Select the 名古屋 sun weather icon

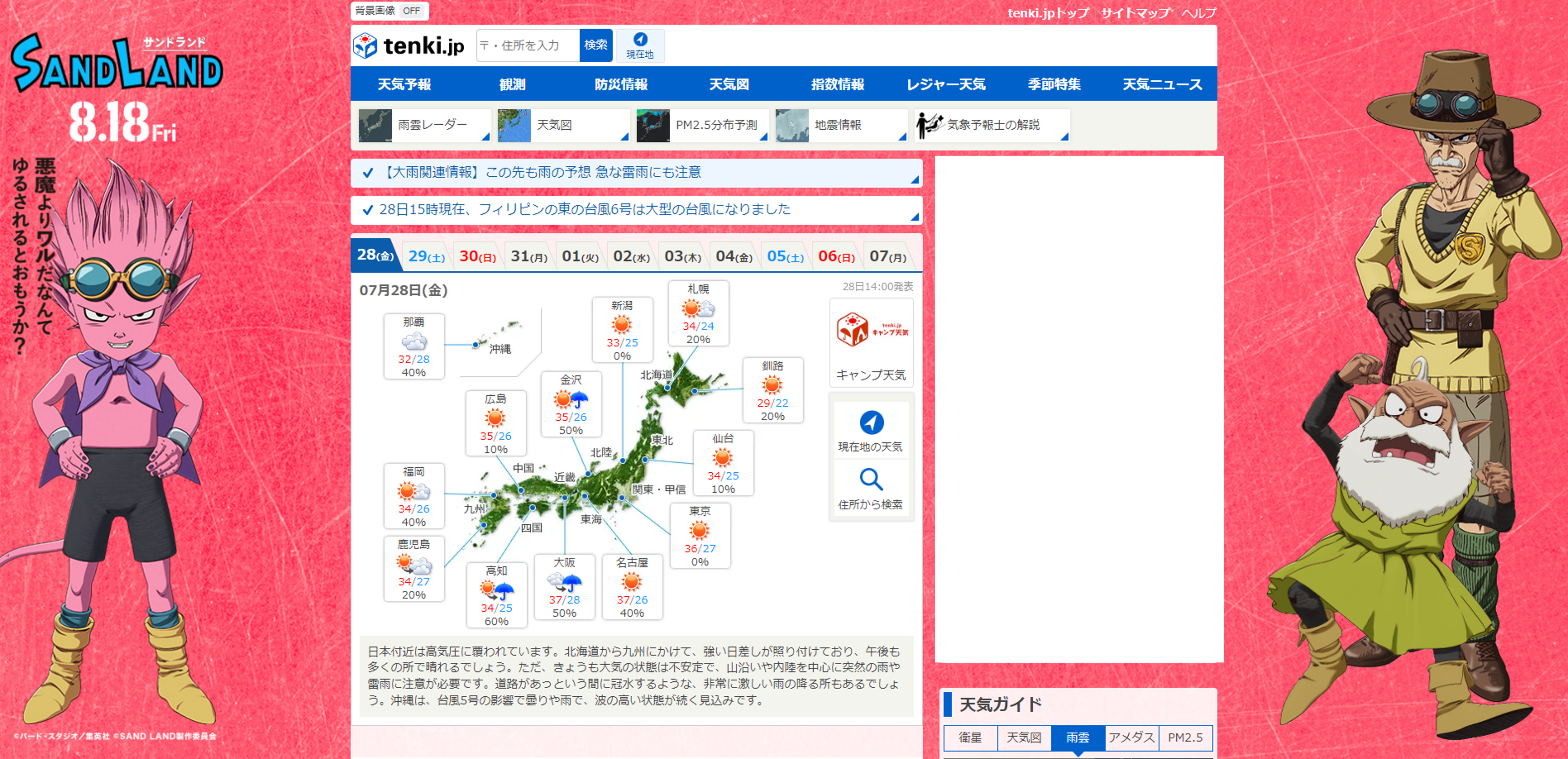632,582
